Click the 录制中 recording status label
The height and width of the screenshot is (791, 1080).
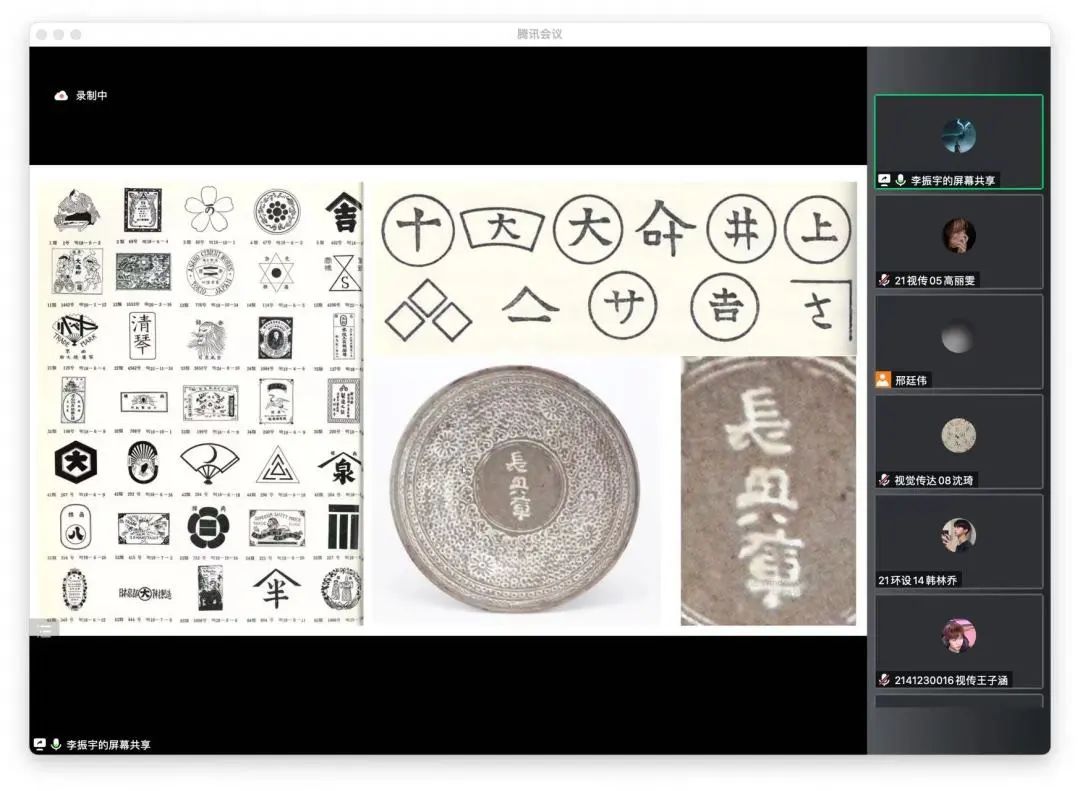pos(91,96)
